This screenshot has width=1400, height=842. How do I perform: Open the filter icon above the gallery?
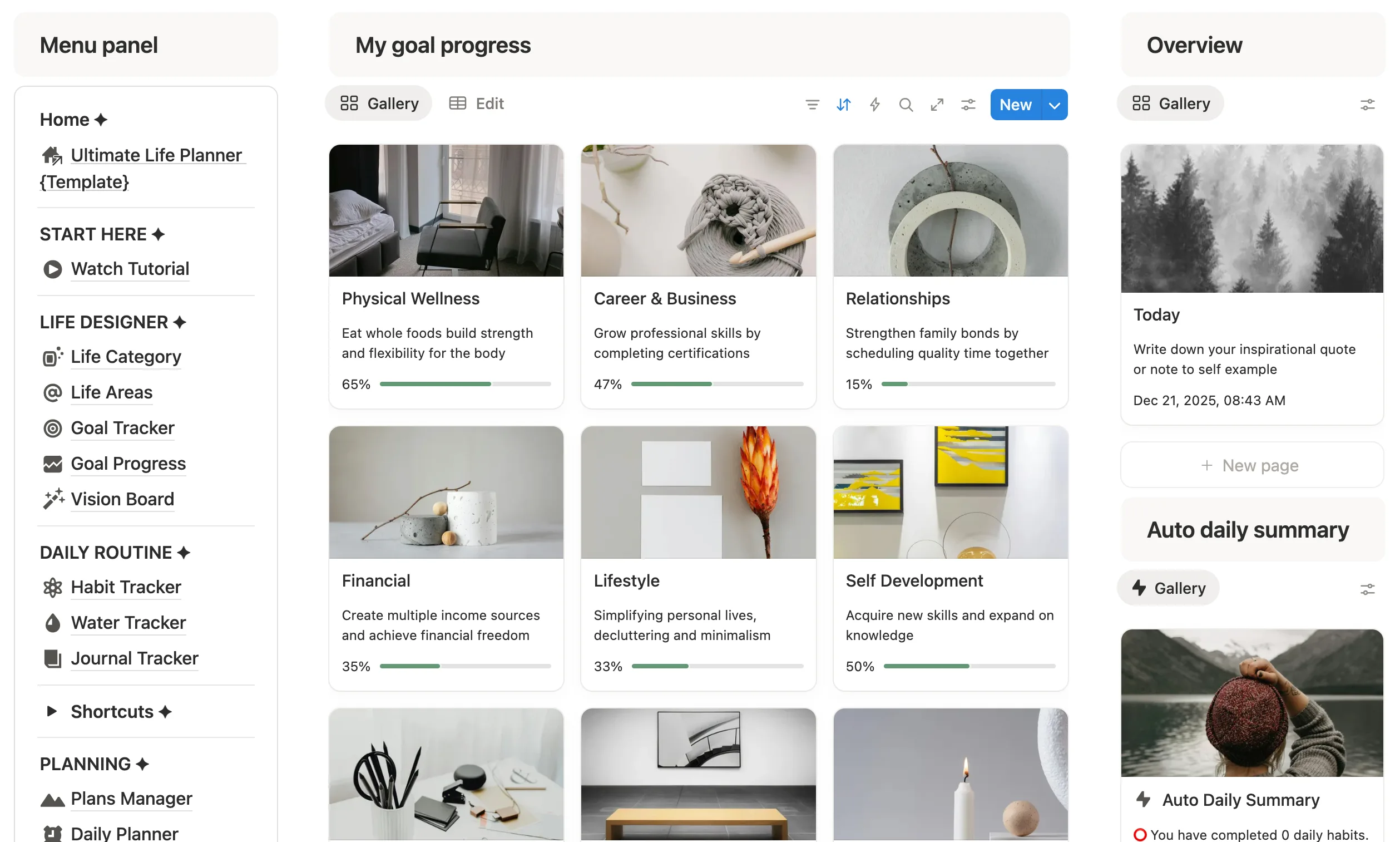coord(812,105)
